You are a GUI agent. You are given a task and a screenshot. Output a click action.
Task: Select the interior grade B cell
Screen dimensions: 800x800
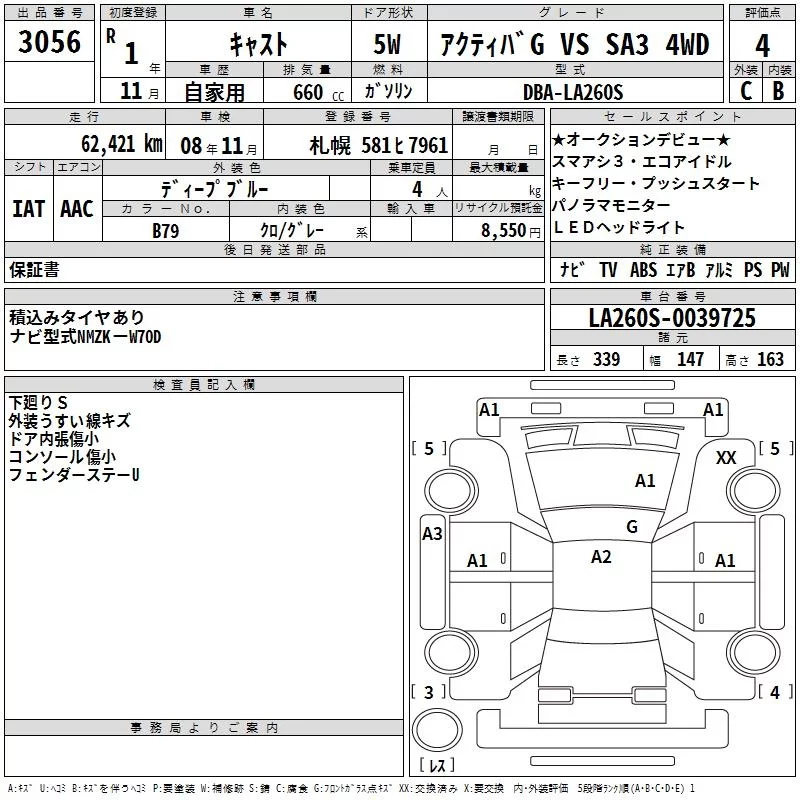(778, 90)
